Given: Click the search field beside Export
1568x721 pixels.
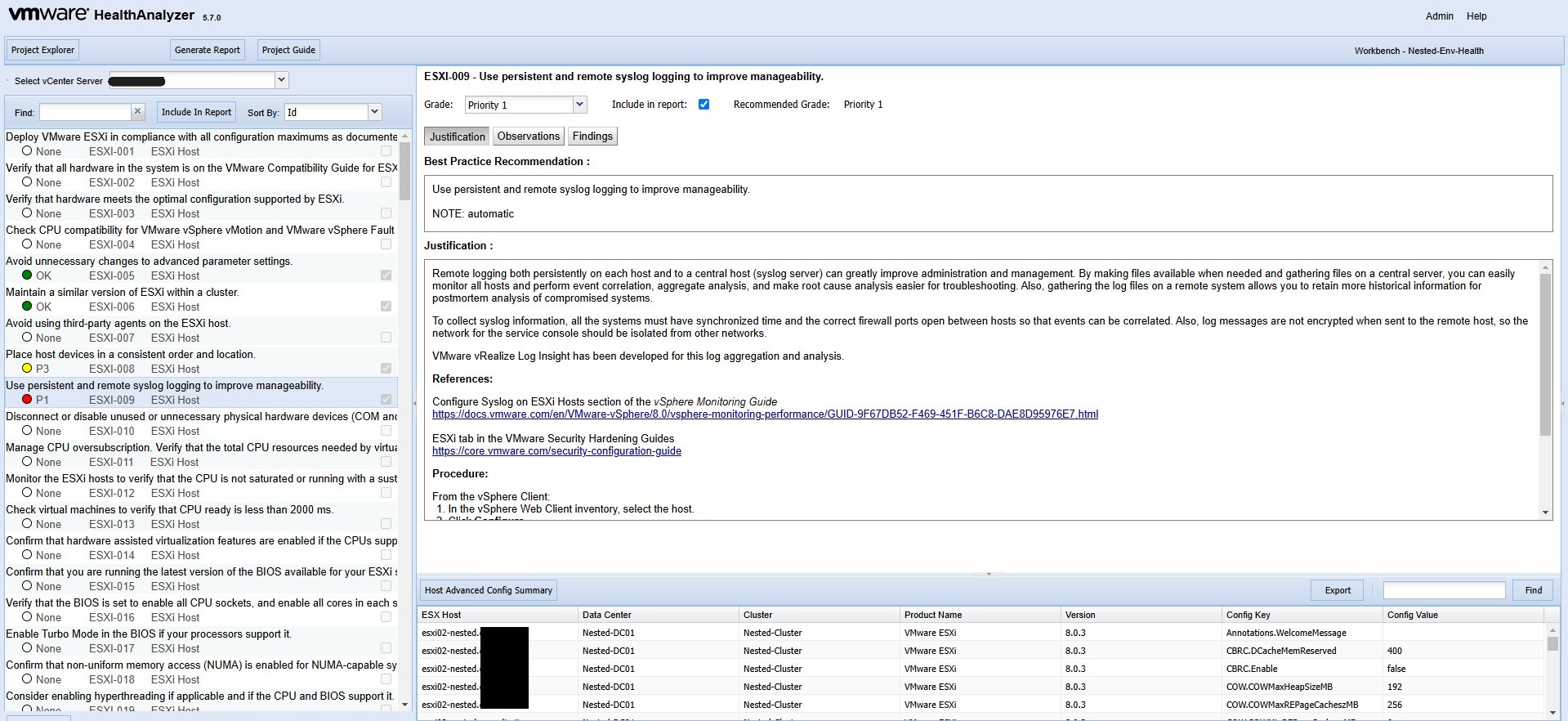Looking at the screenshot, I should (x=1444, y=590).
